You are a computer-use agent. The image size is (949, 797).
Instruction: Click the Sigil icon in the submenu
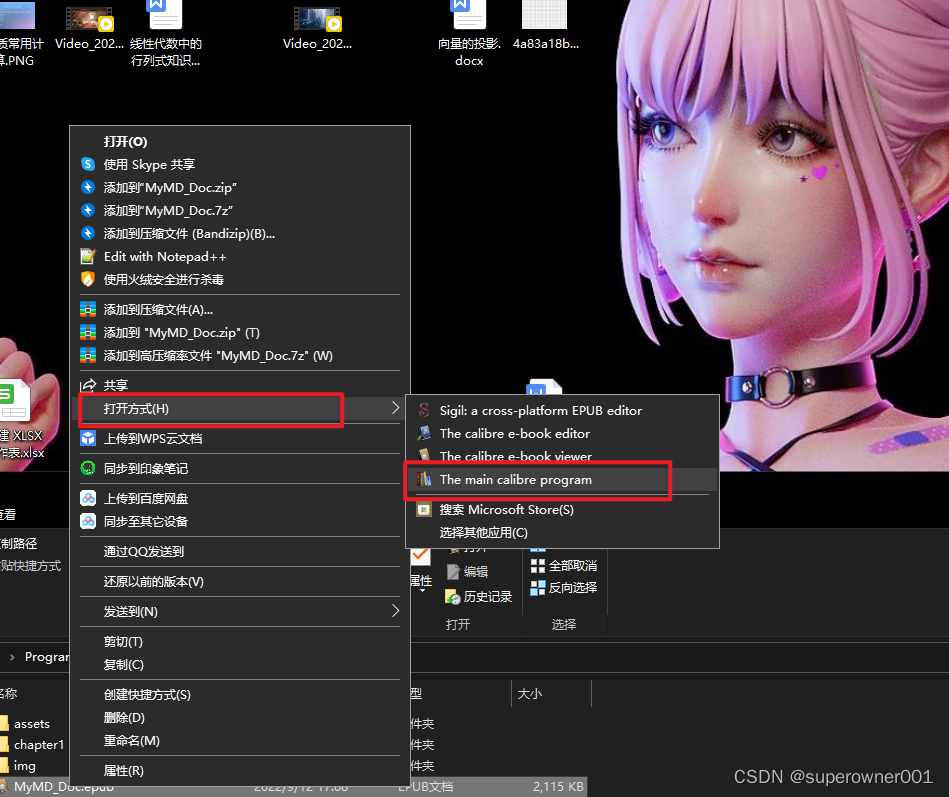424,410
